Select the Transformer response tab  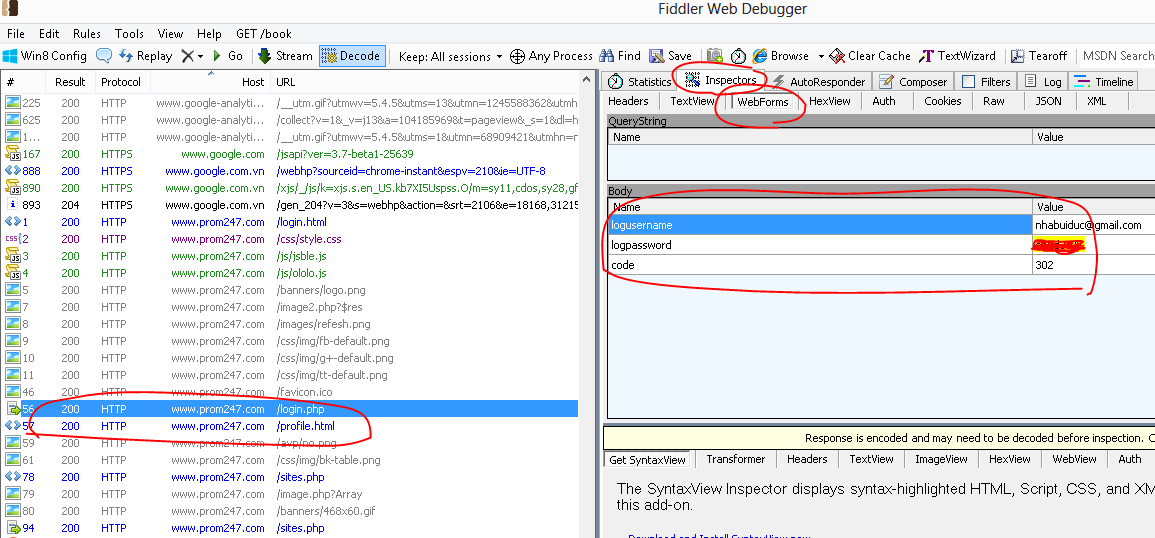[x=736, y=458]
